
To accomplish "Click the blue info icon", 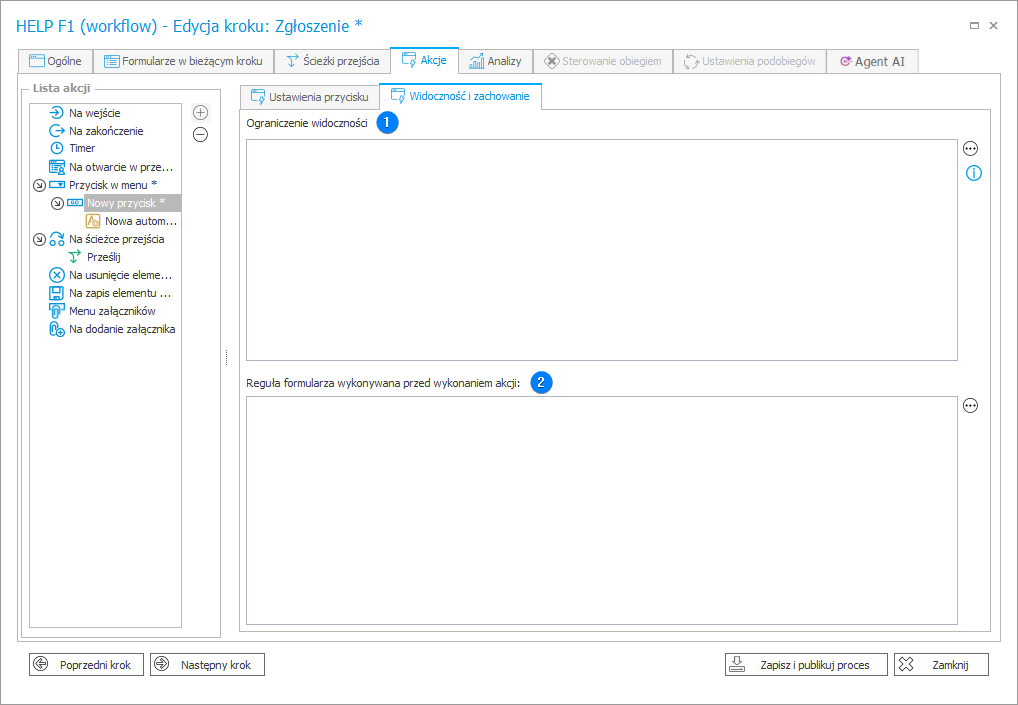I will [x=973, y=173].
